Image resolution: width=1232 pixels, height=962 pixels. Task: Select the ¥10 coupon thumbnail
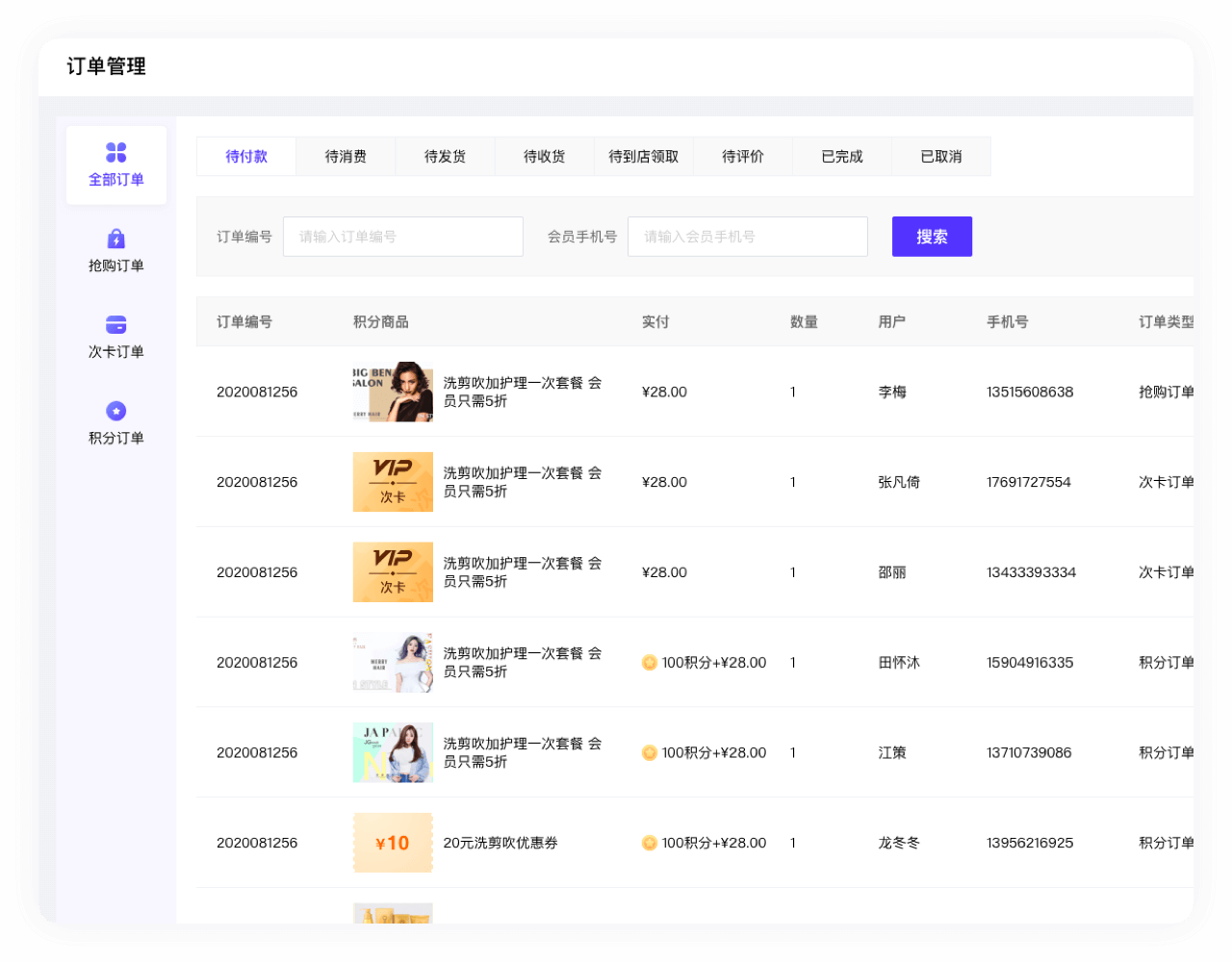point(393,843)
